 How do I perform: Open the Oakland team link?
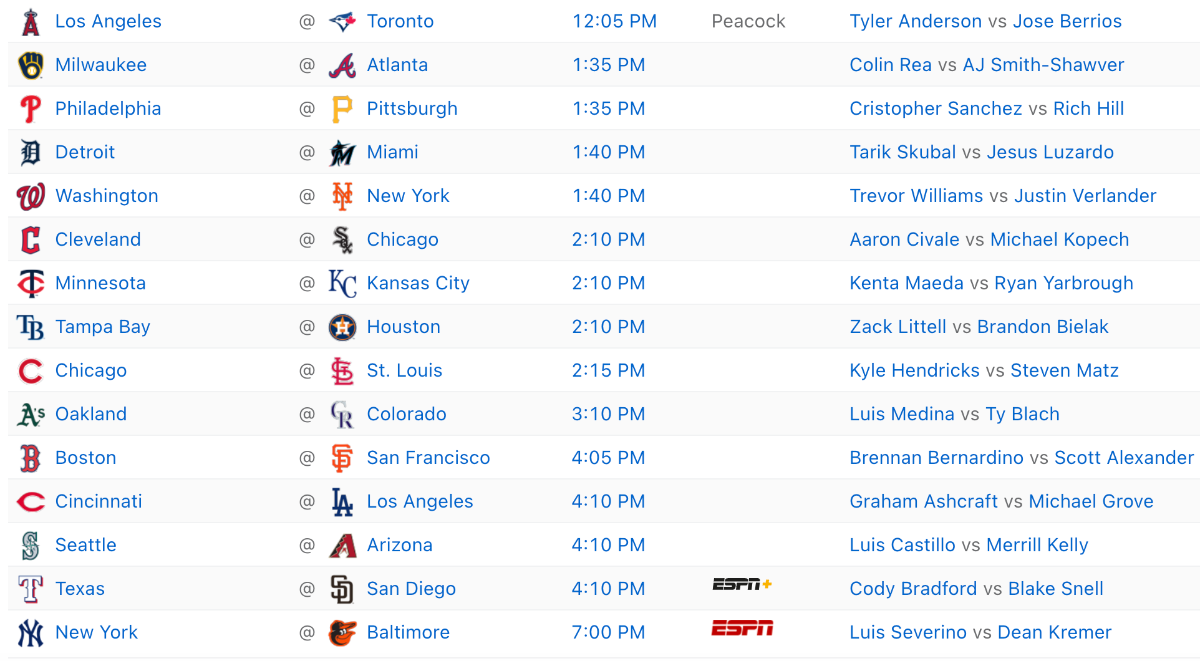click(x=91, y=414)
